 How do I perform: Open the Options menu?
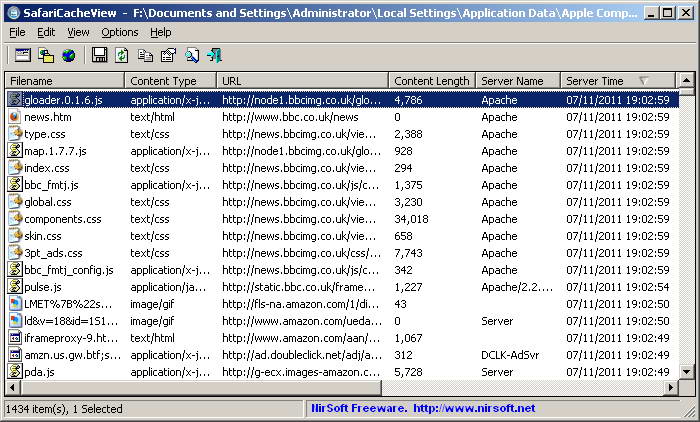[119, 32]
